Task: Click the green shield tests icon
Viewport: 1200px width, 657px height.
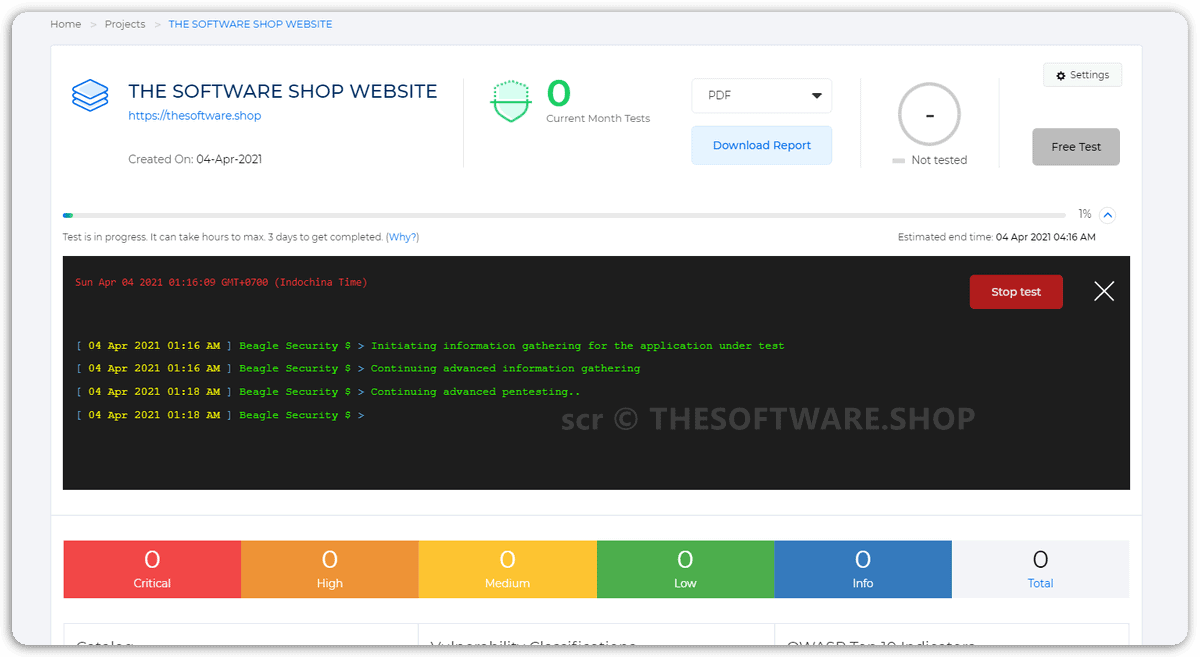Action: pyautogui.click(x=511, y=101)
